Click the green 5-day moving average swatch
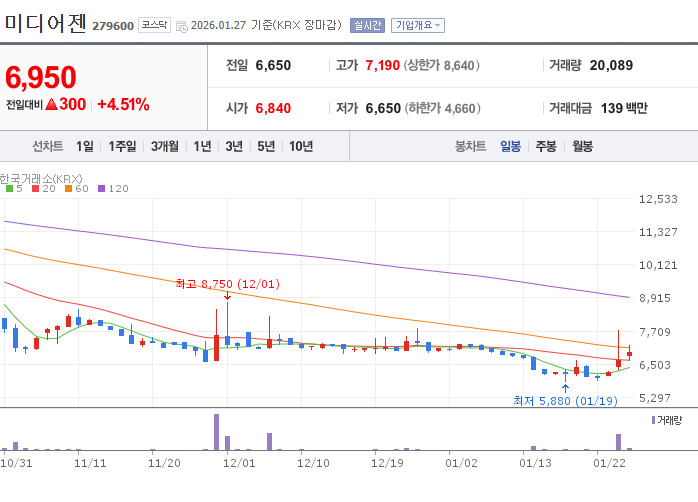This screenshot has width=698, height=502. (9, 189)
